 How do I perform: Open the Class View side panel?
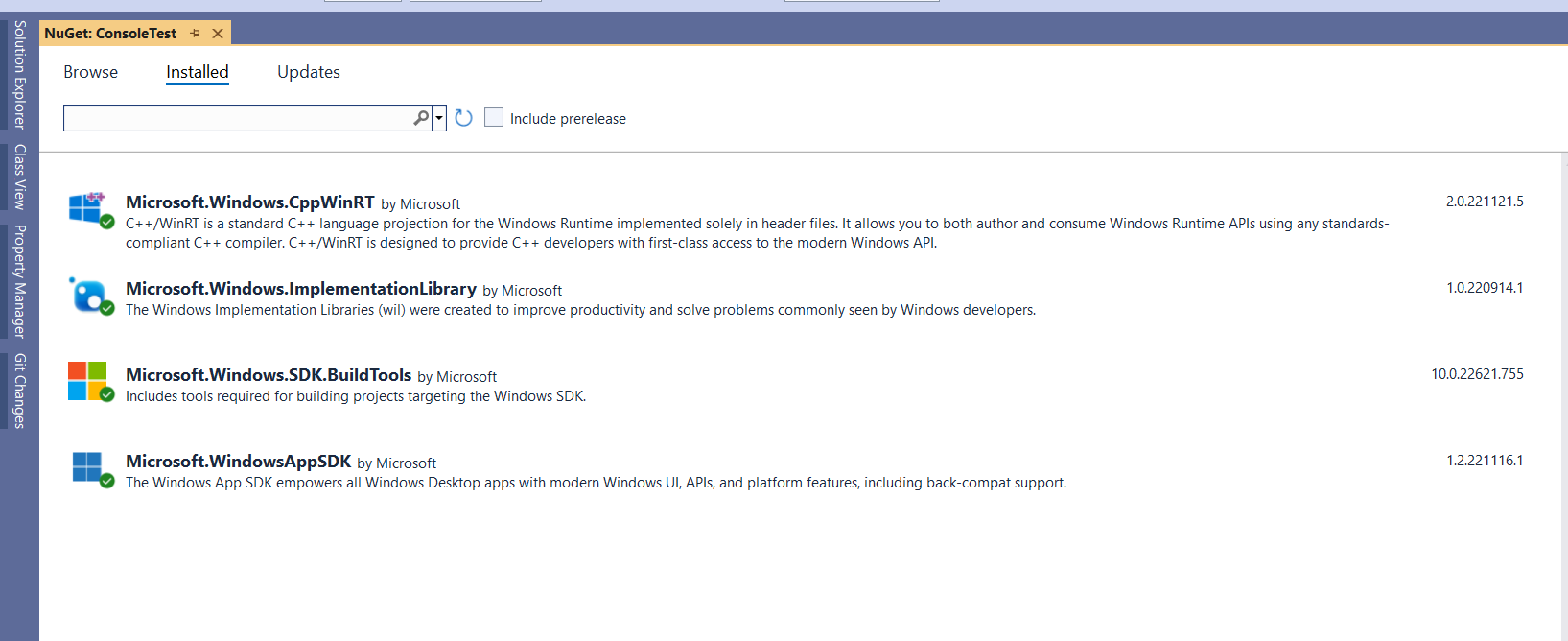point(19,177)
